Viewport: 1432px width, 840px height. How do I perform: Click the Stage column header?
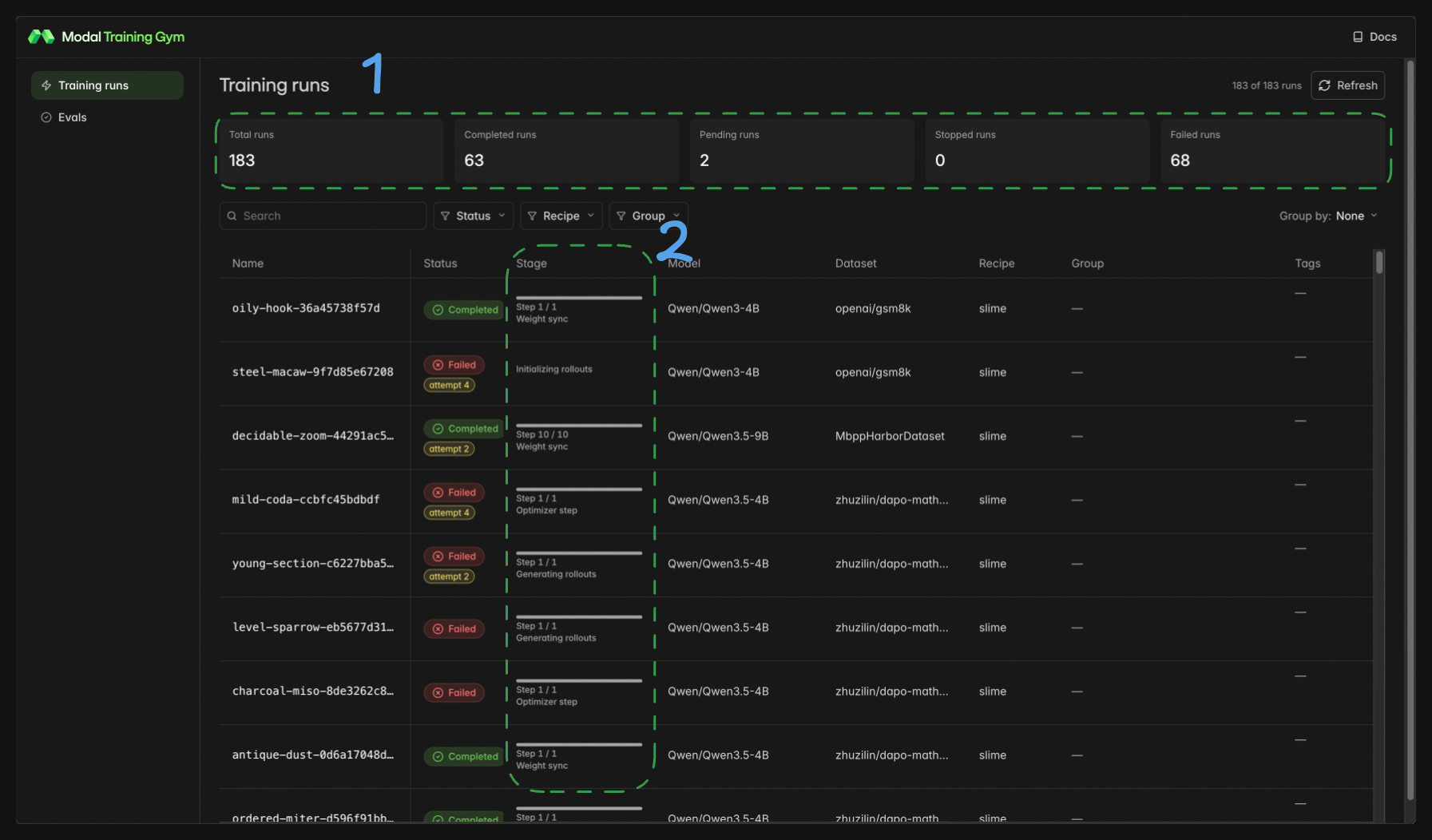pos(531,263)
